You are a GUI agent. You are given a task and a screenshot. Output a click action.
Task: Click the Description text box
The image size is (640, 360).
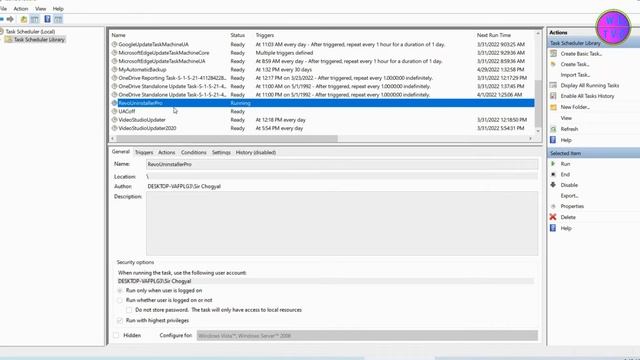[x=342, y=224]
